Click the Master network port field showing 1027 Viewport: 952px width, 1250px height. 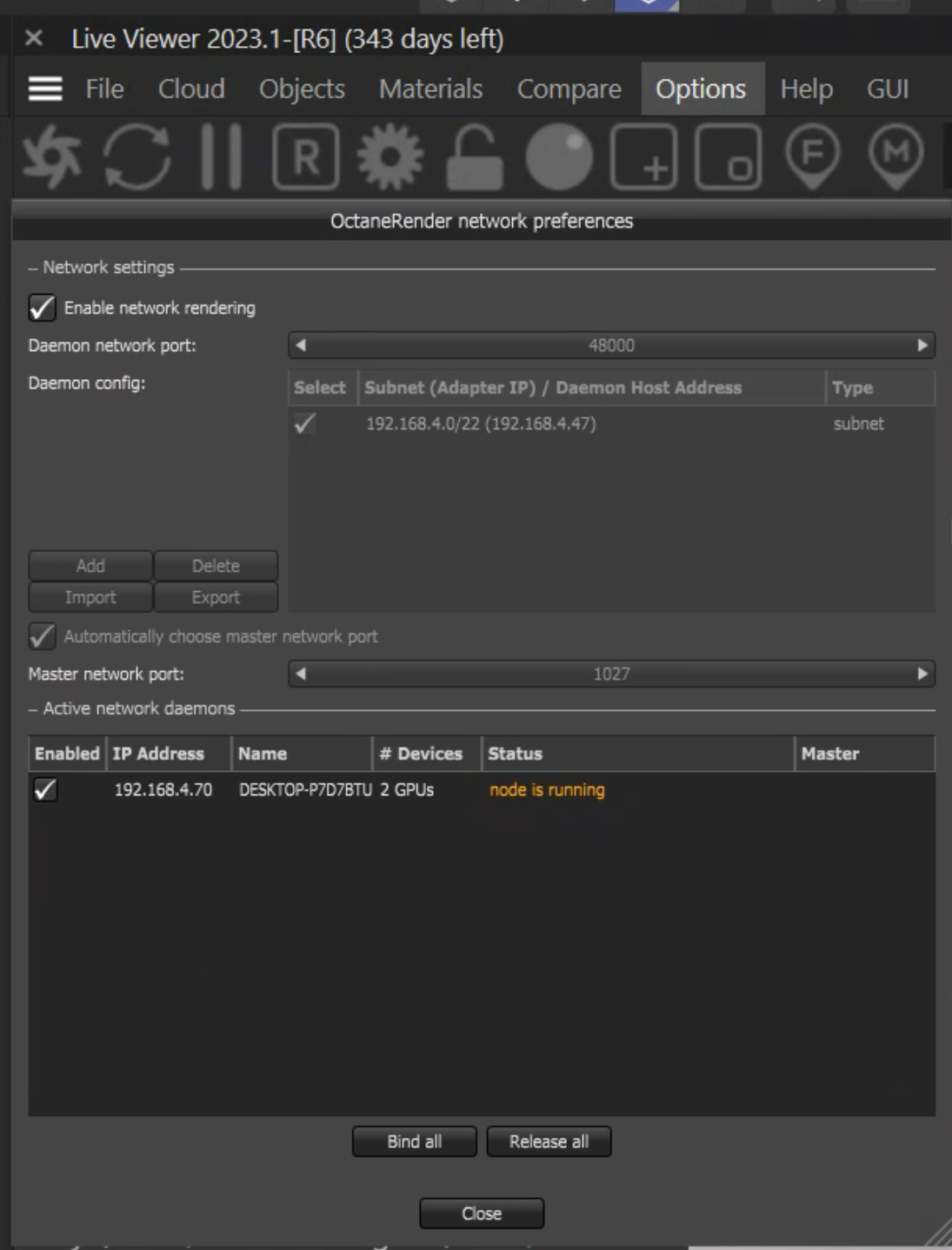pyautogui.click(x=611, y=674)
